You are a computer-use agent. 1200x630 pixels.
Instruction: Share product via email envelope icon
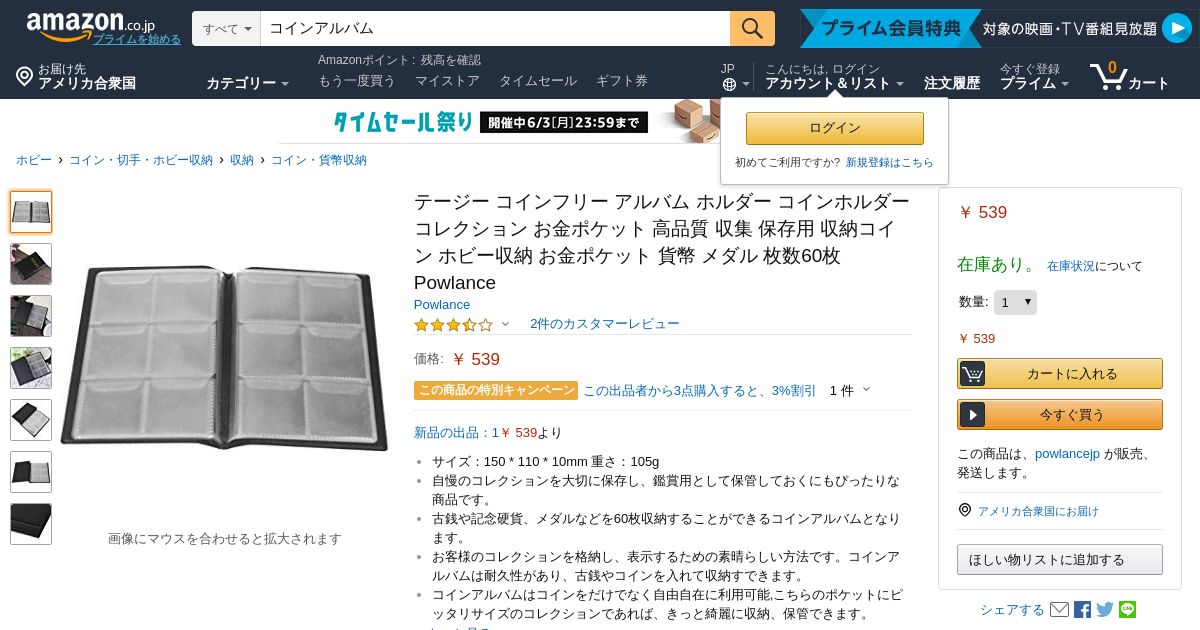(1059, 609)
